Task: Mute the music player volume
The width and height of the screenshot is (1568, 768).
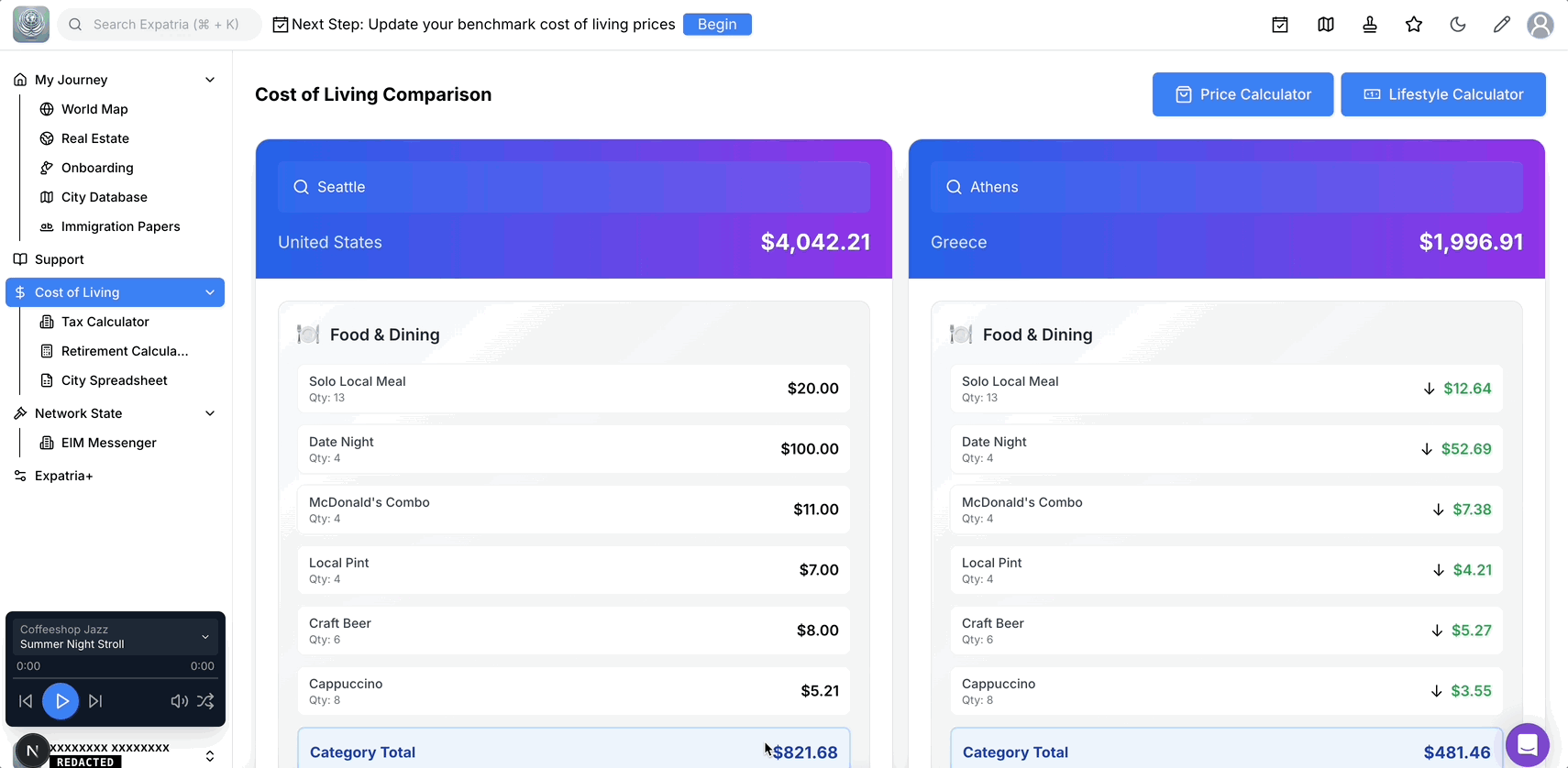Action: tap(180, 701)
